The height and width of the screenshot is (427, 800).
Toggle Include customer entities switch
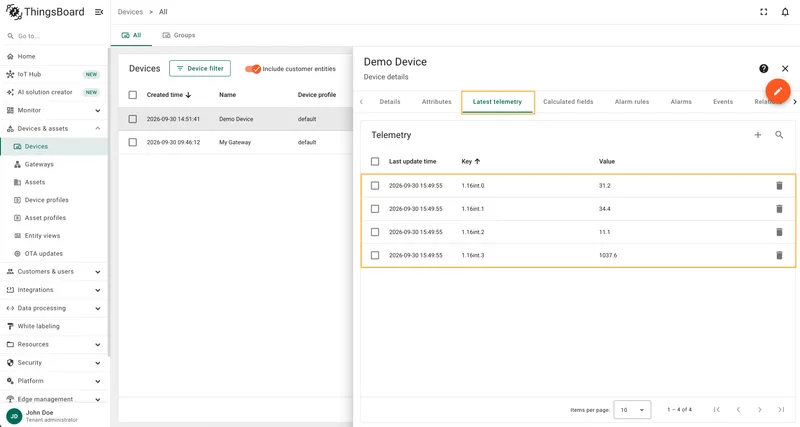(253, 69)
